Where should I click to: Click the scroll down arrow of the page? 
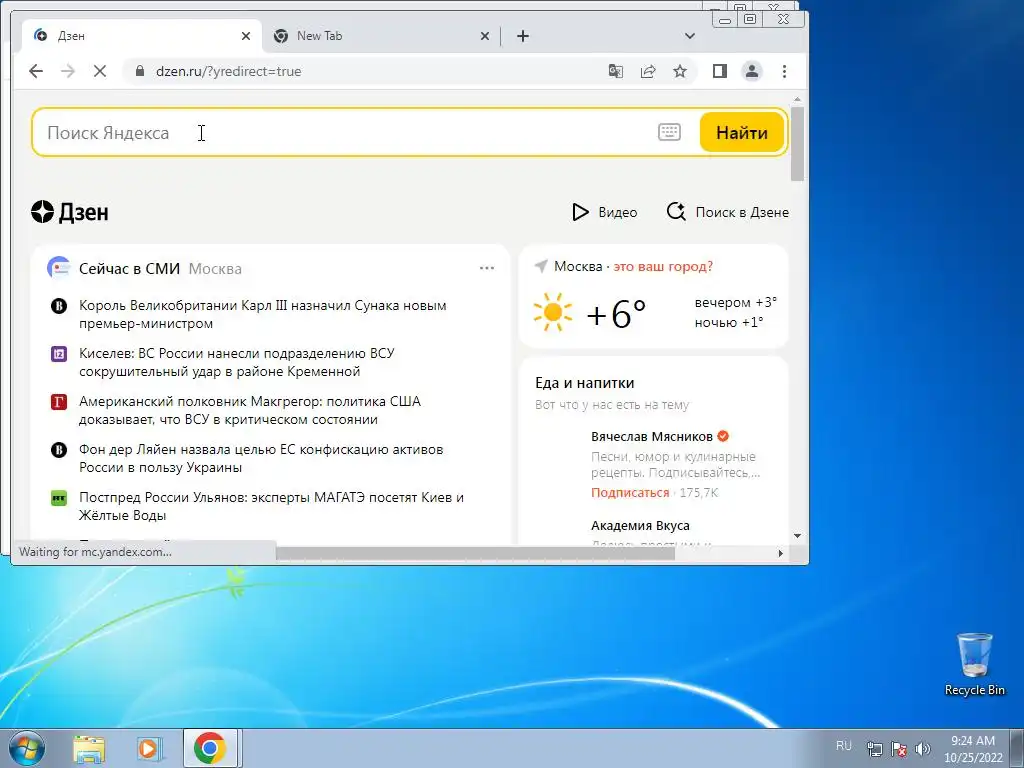point(797,536)
